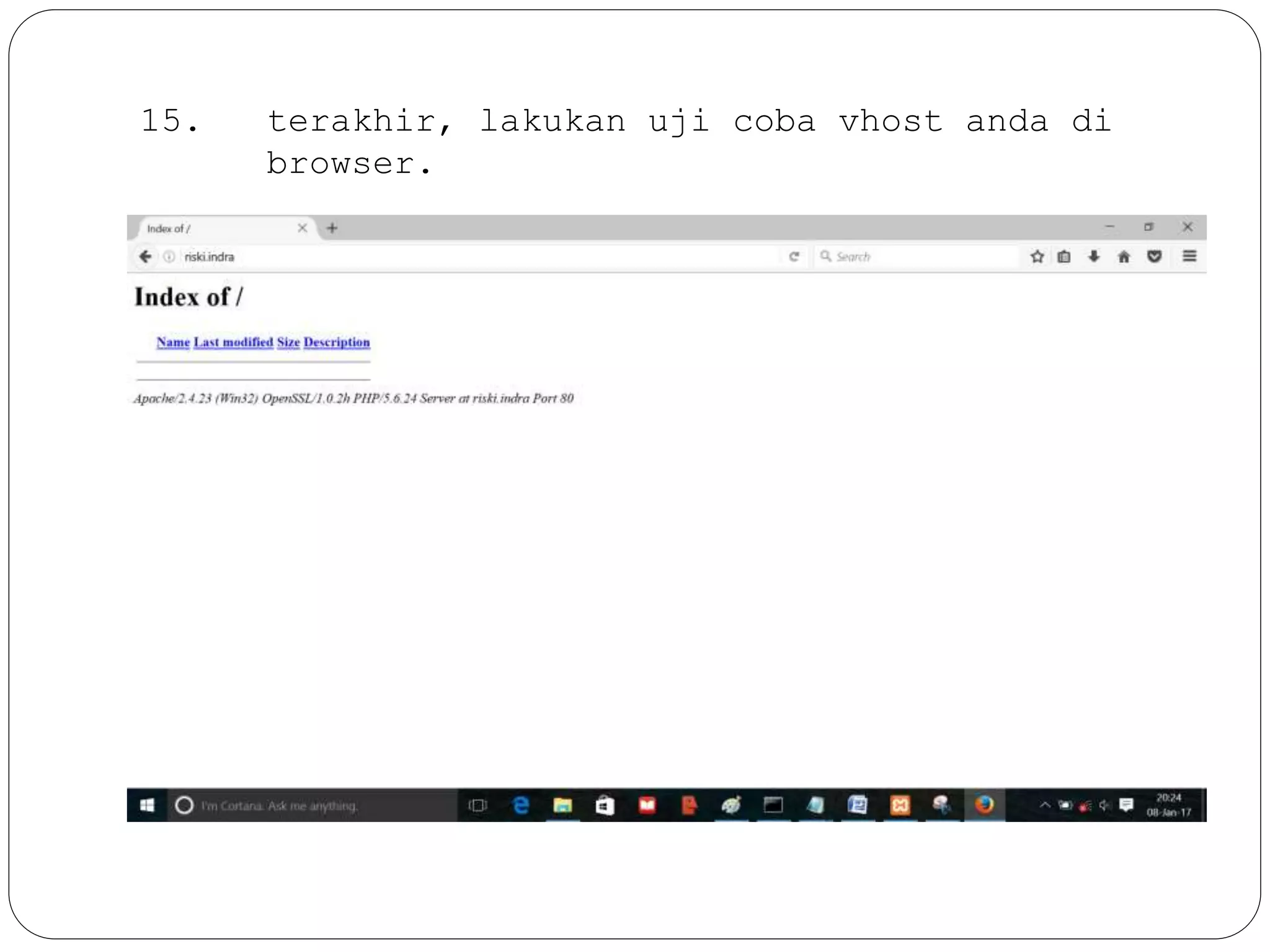
Task: Show bookmarks list clipboard icon
Action: (1064, 257)
